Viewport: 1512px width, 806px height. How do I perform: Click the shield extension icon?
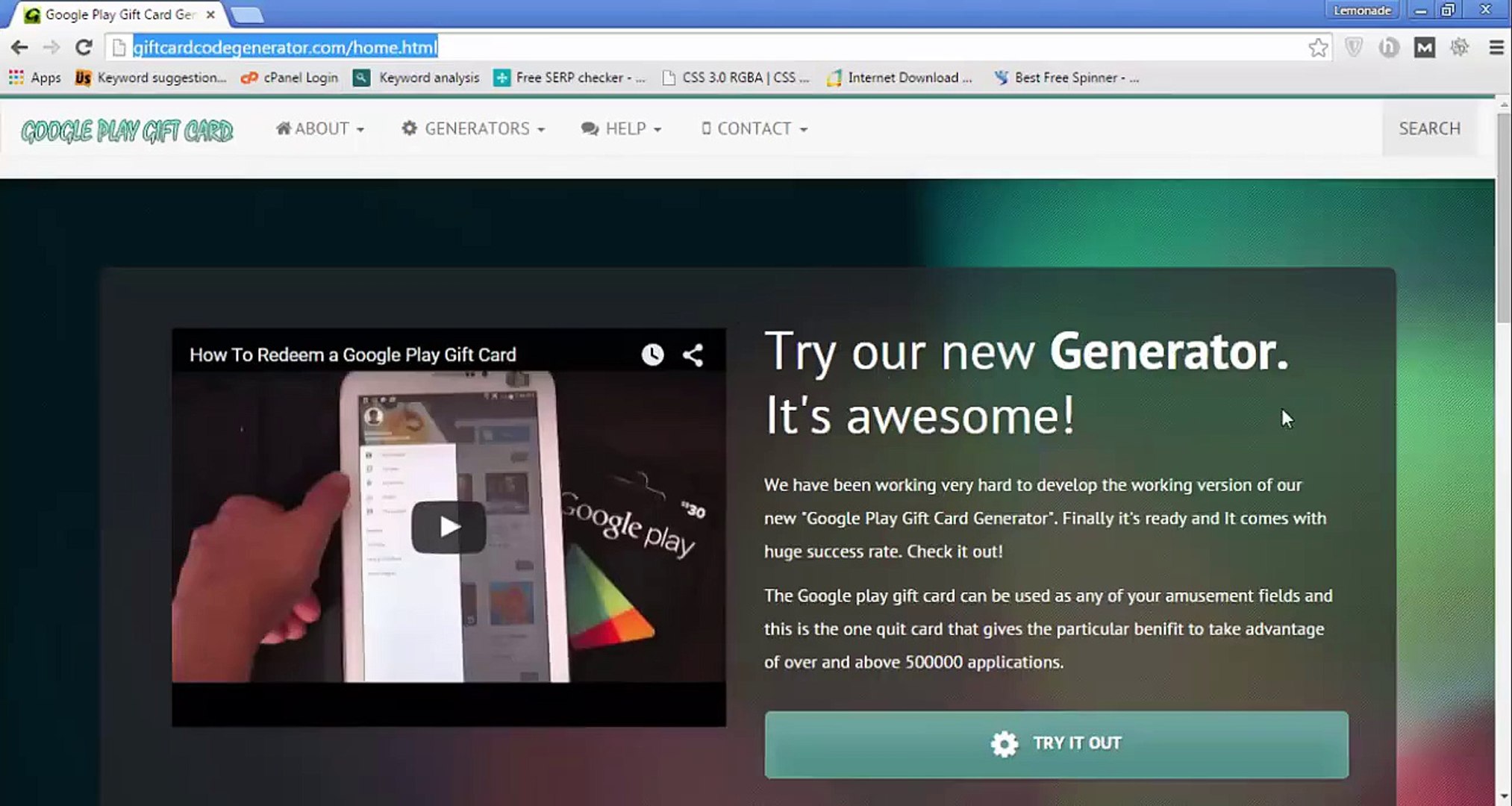1353,48
